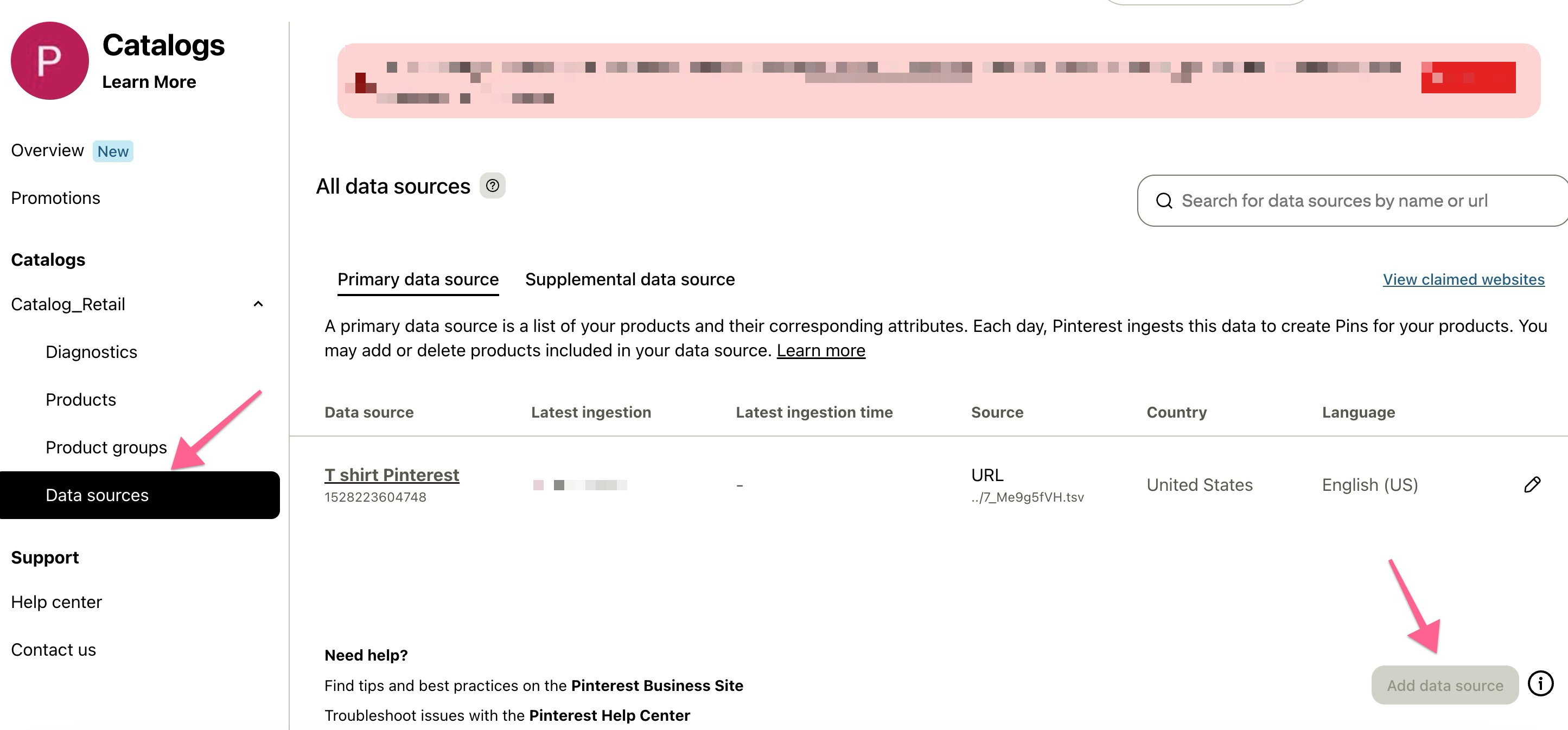Select Data sources in the sidebar

click(98, 495)
